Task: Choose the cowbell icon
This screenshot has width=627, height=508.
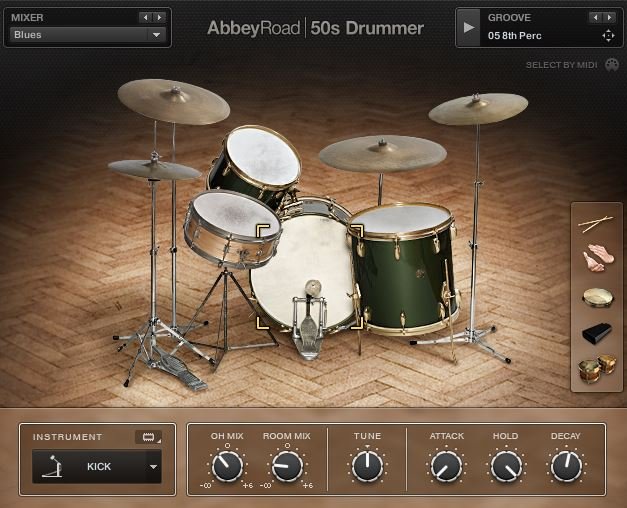Action: pyautogui.click(x=597, y=333)
